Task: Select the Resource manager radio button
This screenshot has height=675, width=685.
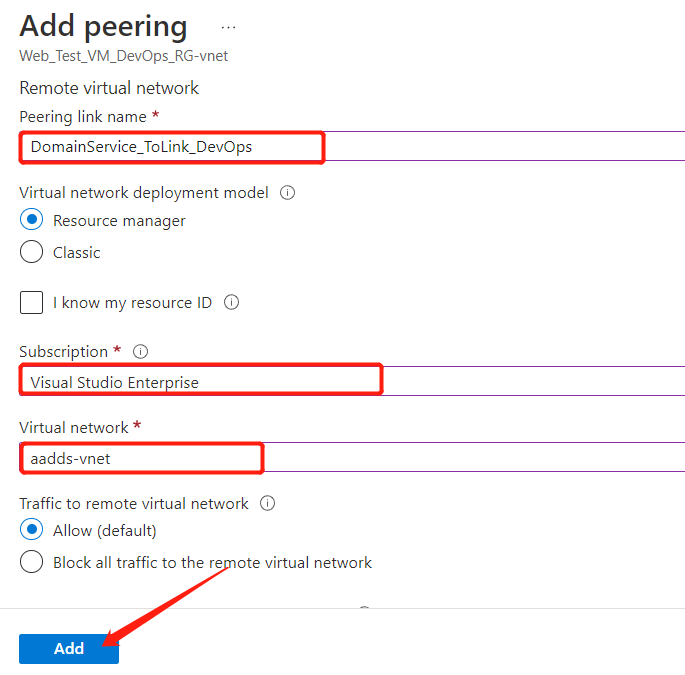Action: pyautogui.click(x=31, y=219)
